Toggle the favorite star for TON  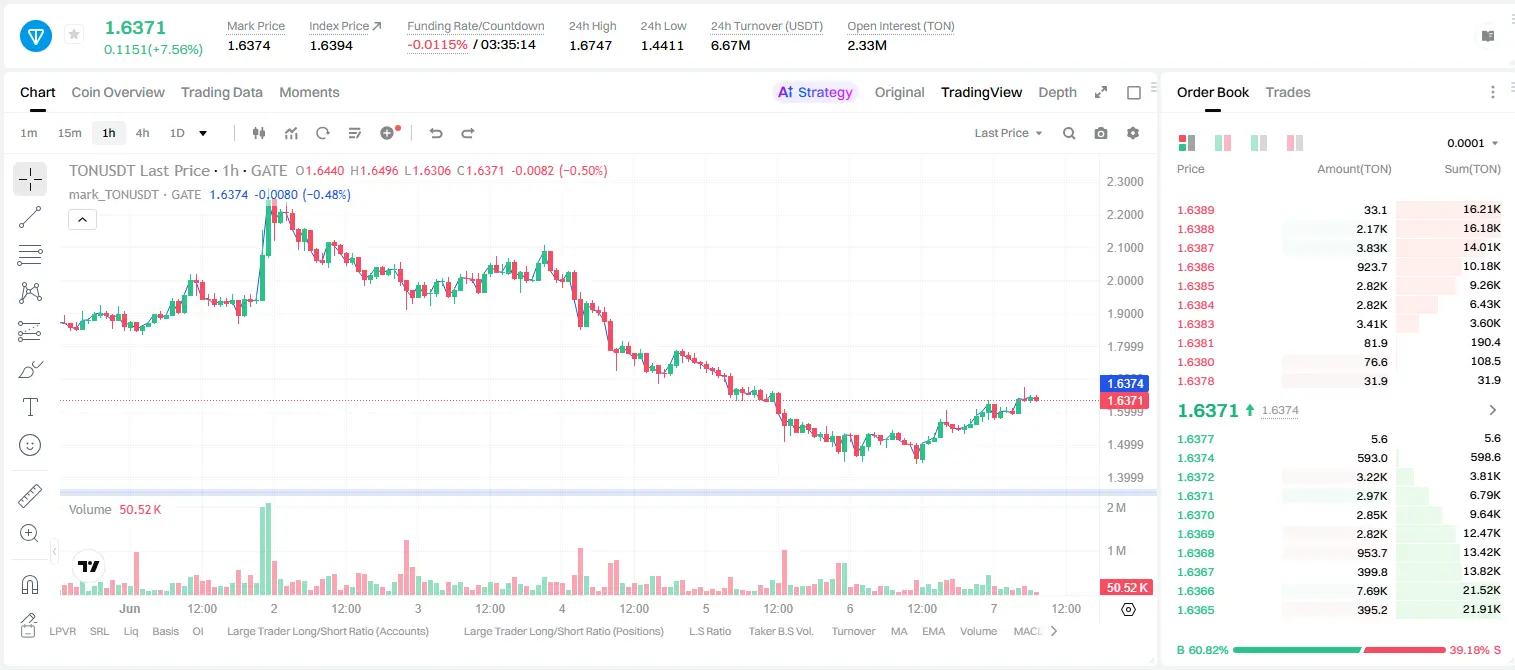coord(74,35)
